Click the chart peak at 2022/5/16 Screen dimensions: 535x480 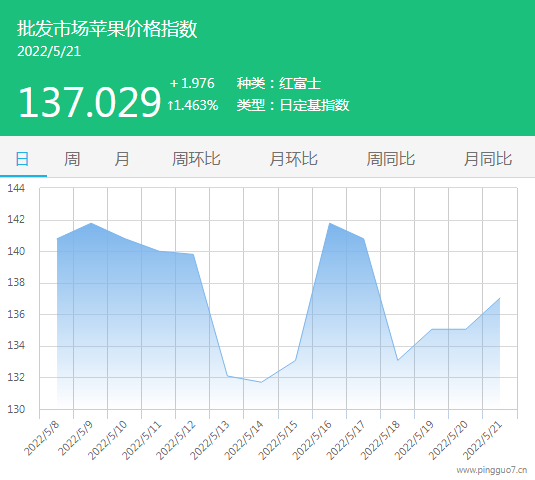tap(330, 223)
